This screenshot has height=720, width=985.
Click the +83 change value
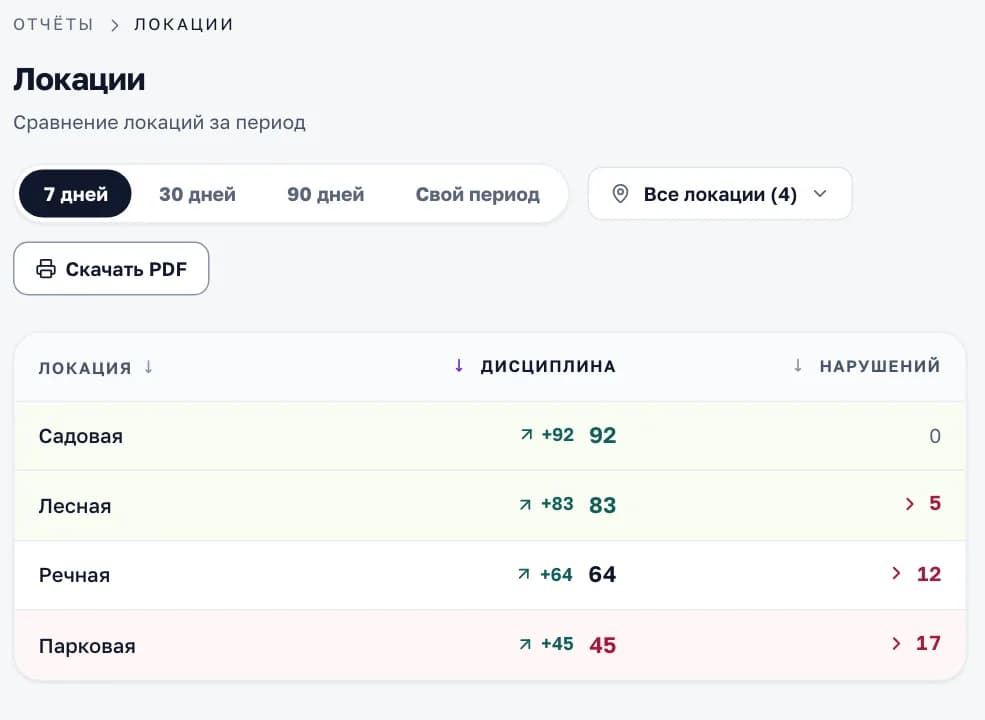click(557, 504)
